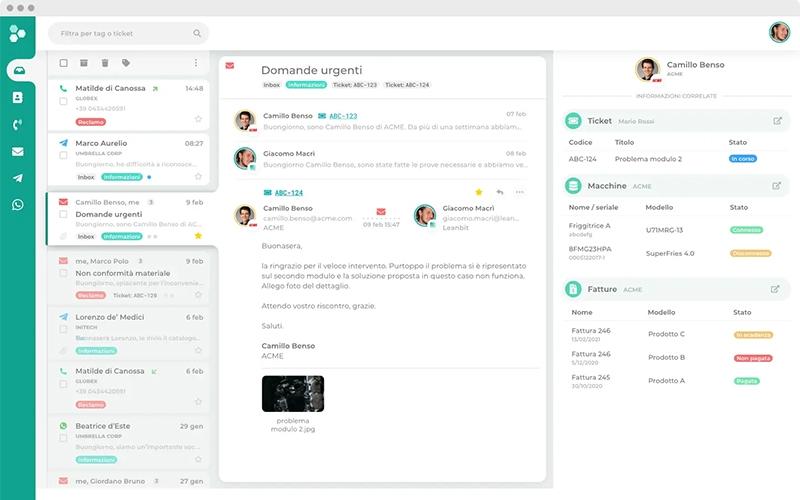Open the Telegram sidebar icon

[x=17, y=178]
